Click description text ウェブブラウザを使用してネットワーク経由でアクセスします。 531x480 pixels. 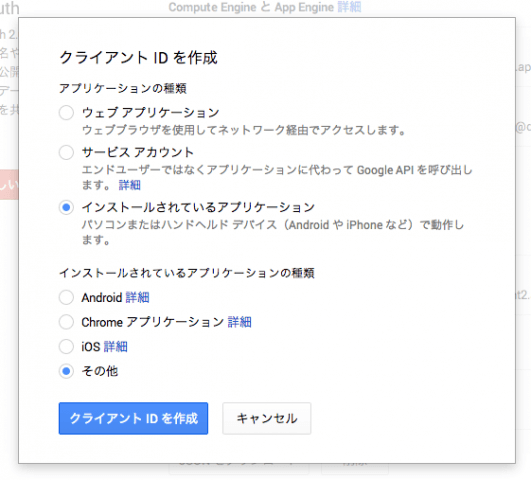[x=244, y=130]
